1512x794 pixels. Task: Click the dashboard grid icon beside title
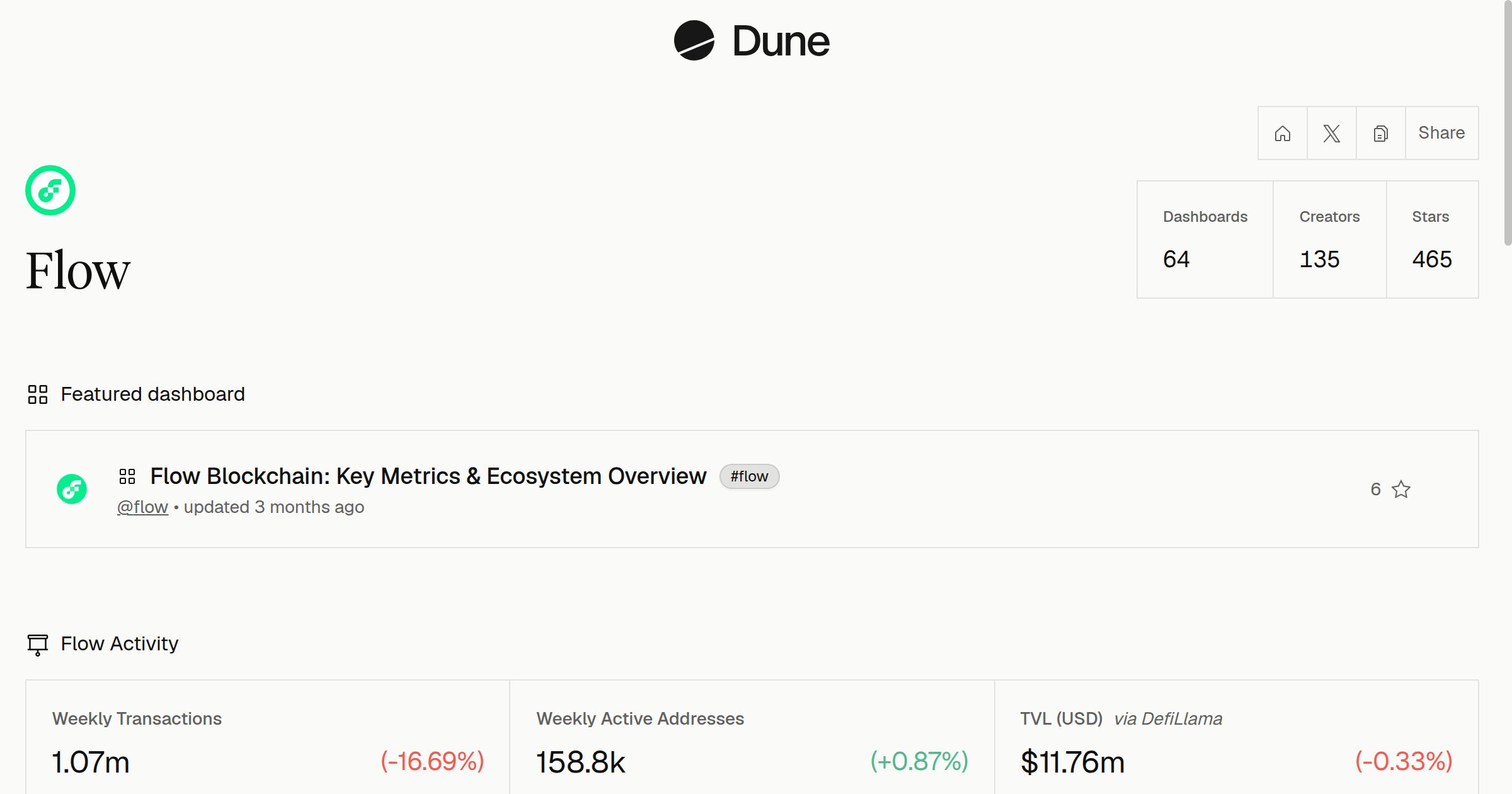127,476
